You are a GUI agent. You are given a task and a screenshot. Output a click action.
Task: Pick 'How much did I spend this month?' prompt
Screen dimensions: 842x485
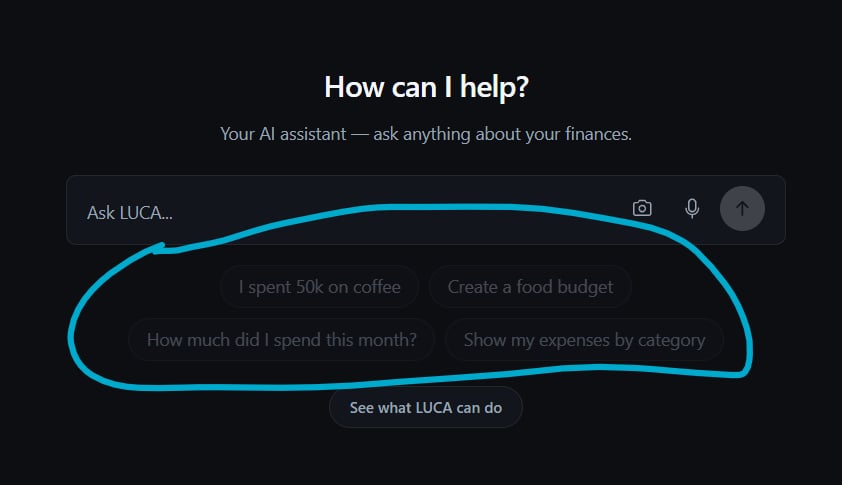[281, 339]
